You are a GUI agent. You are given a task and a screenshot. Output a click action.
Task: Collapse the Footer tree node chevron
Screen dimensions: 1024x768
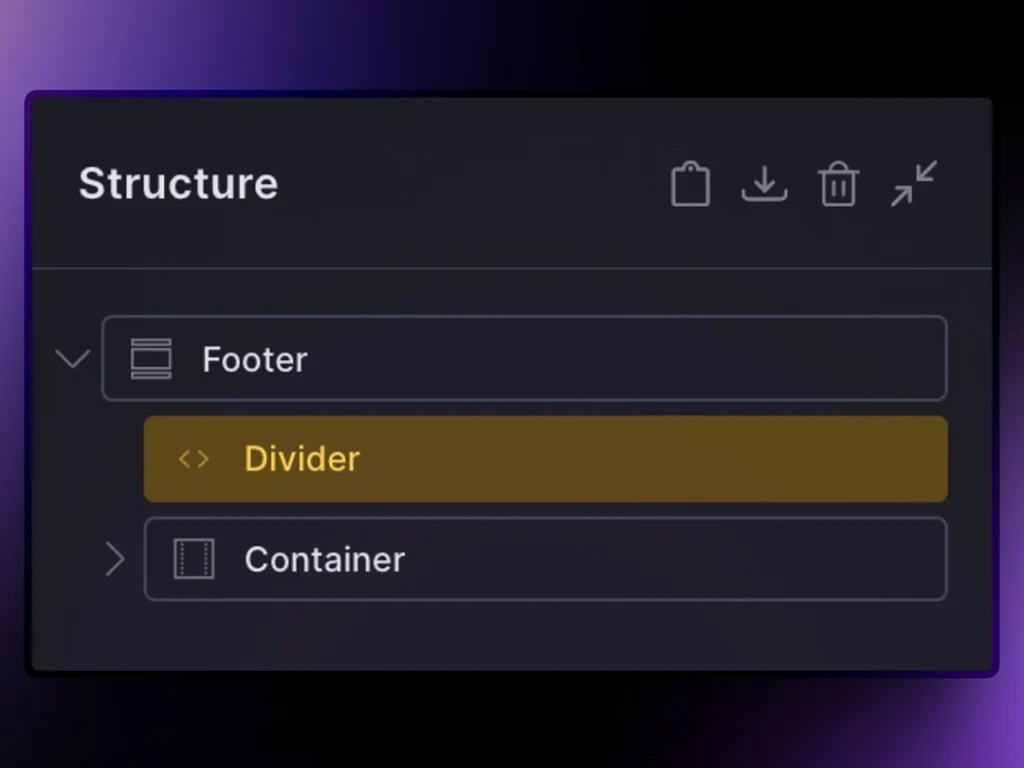[72, 358]
